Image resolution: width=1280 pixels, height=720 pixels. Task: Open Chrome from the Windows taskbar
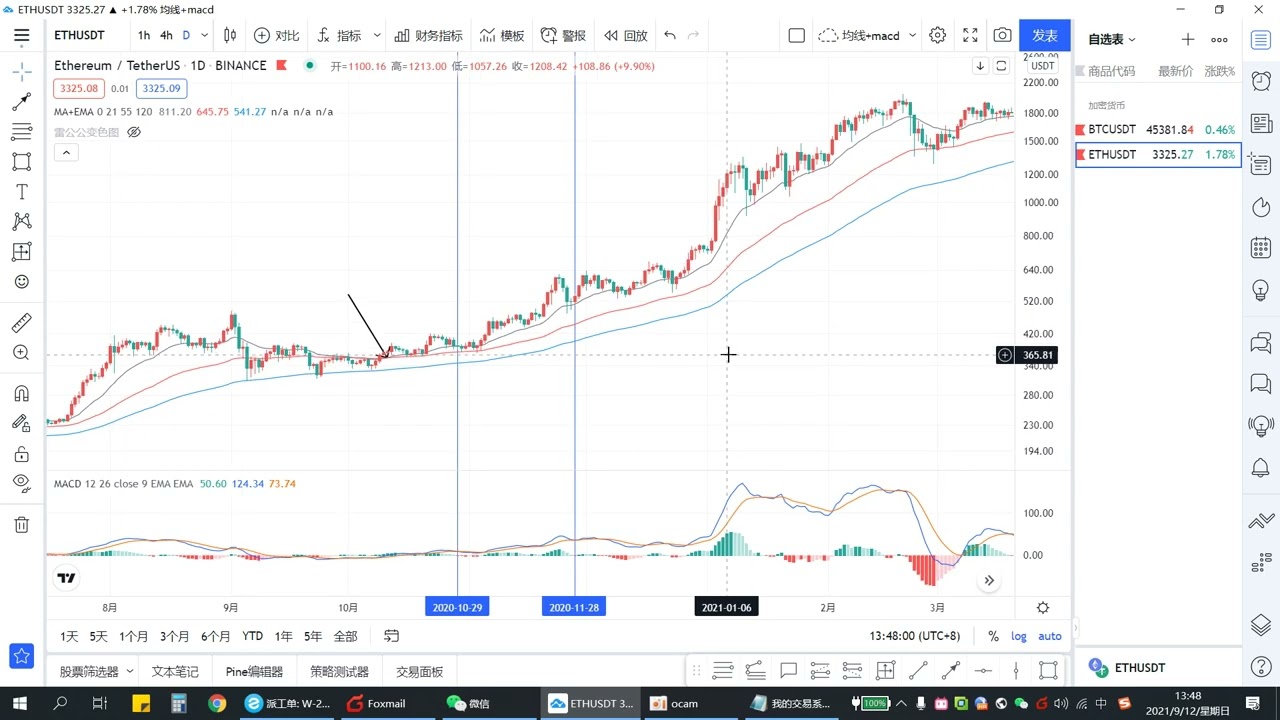[217, 703]
